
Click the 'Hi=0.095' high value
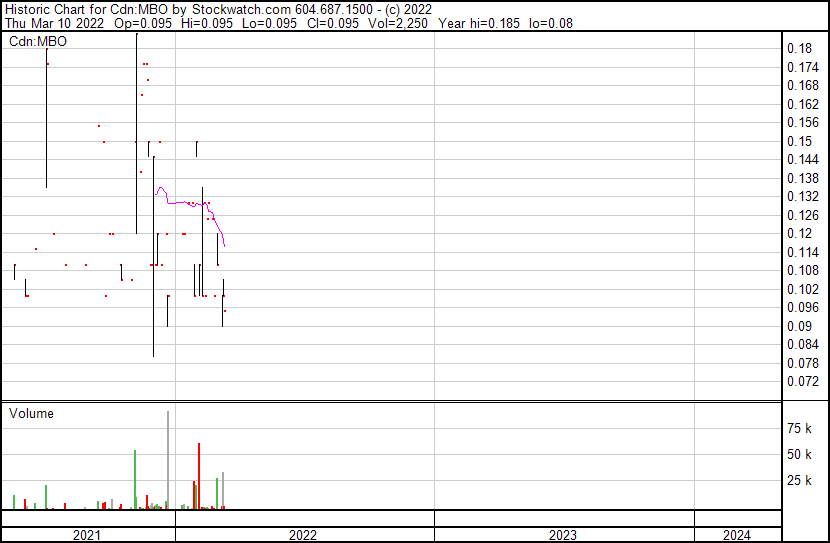click(206, 23)
